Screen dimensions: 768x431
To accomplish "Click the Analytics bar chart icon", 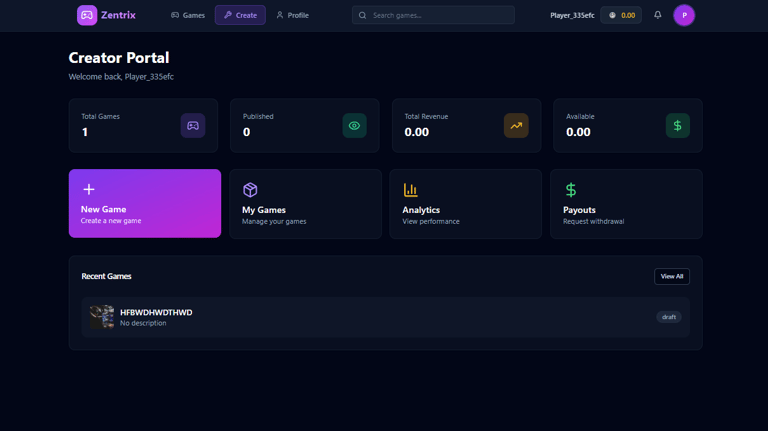I will click(410, 190).
